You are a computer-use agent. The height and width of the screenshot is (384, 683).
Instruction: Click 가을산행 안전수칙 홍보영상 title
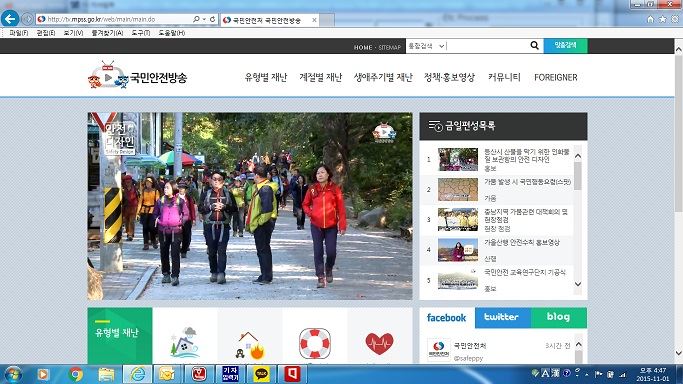click(x=522, y=243)
